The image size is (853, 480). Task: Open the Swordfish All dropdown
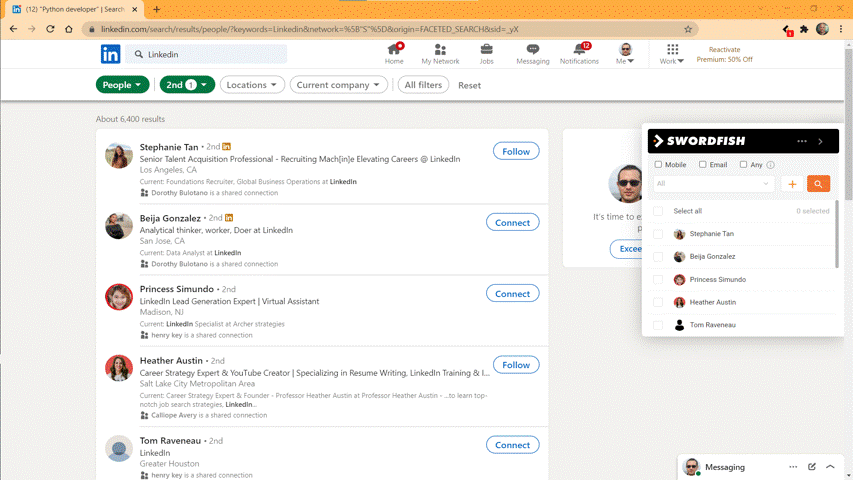(x=714, y=184)
